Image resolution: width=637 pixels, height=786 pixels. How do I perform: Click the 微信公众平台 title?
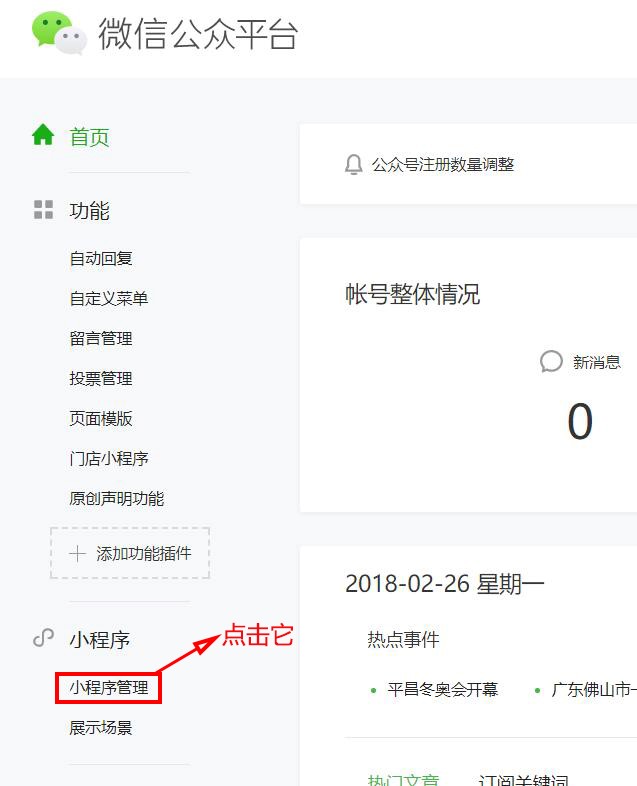pyautogui.click(x=198, y=34)
